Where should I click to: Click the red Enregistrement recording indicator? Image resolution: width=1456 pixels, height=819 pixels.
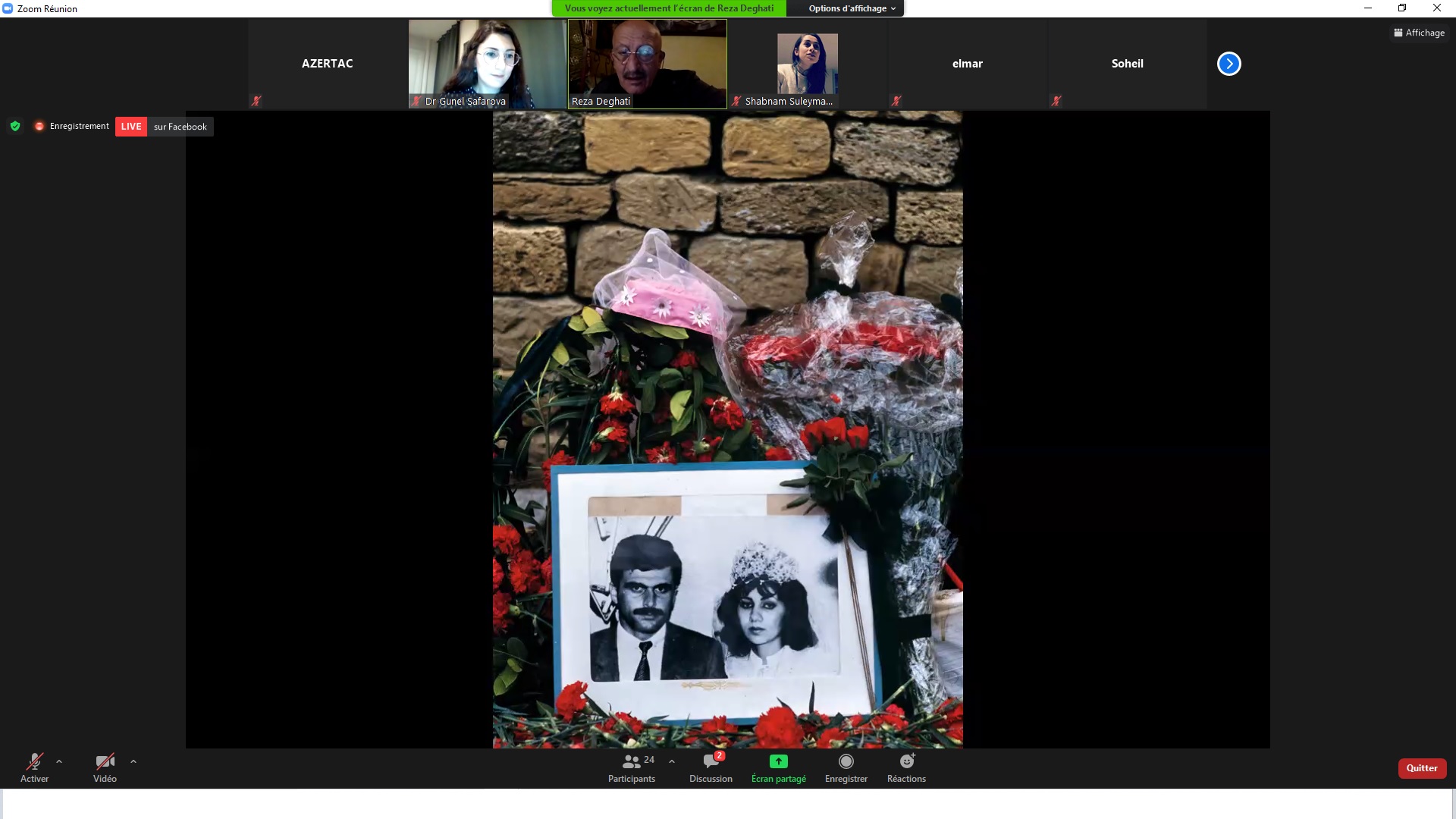[71, 127]
